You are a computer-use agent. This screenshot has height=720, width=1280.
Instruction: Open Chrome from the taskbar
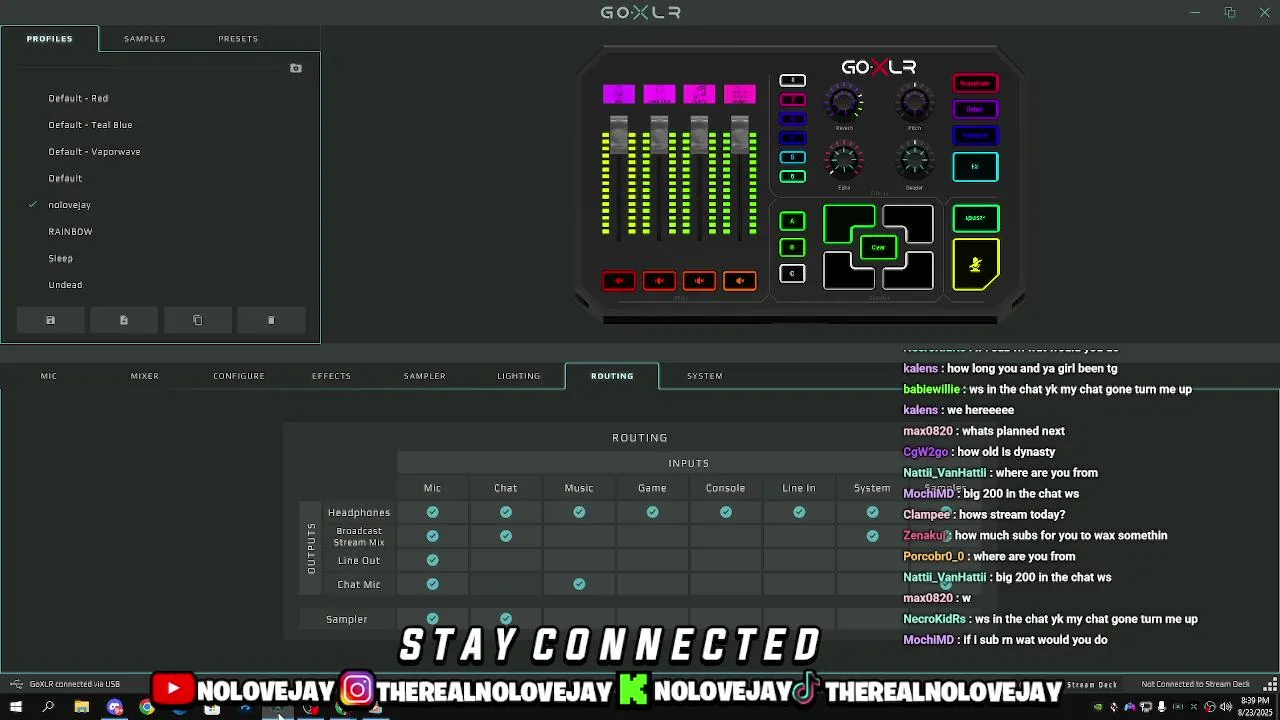pos(147,707)
